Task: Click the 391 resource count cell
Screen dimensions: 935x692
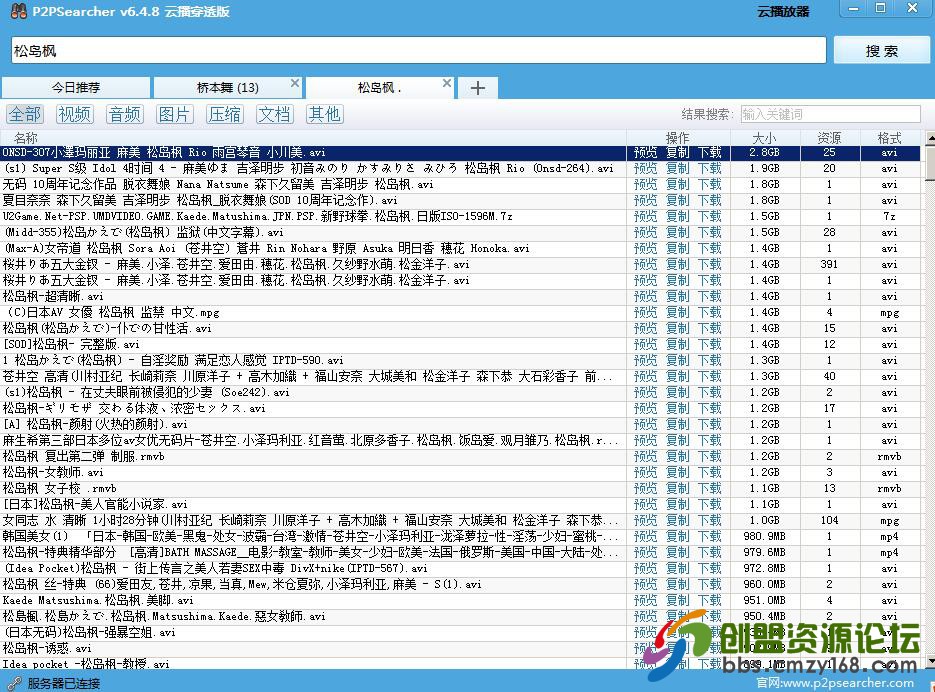Action: click(x=829, y=264)
